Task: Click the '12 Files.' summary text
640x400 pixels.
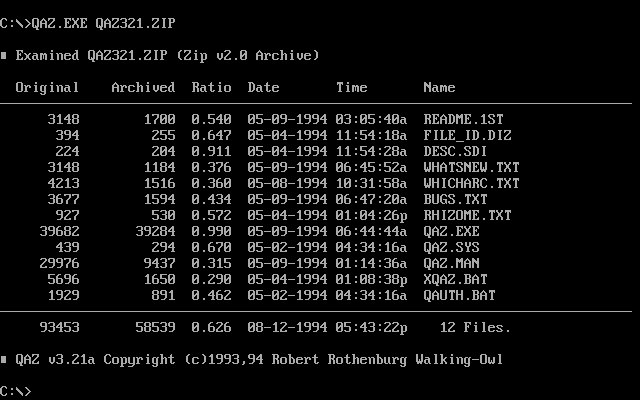Action: pos(475,327)
